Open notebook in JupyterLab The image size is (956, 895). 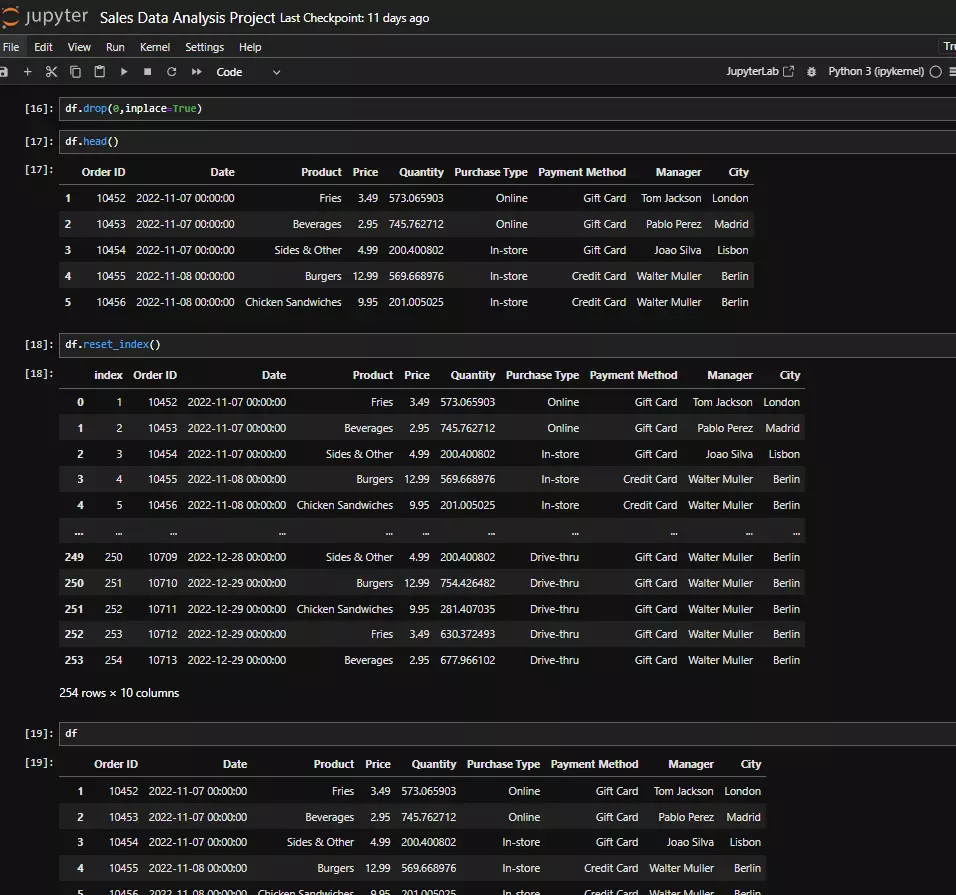(760, 72)
